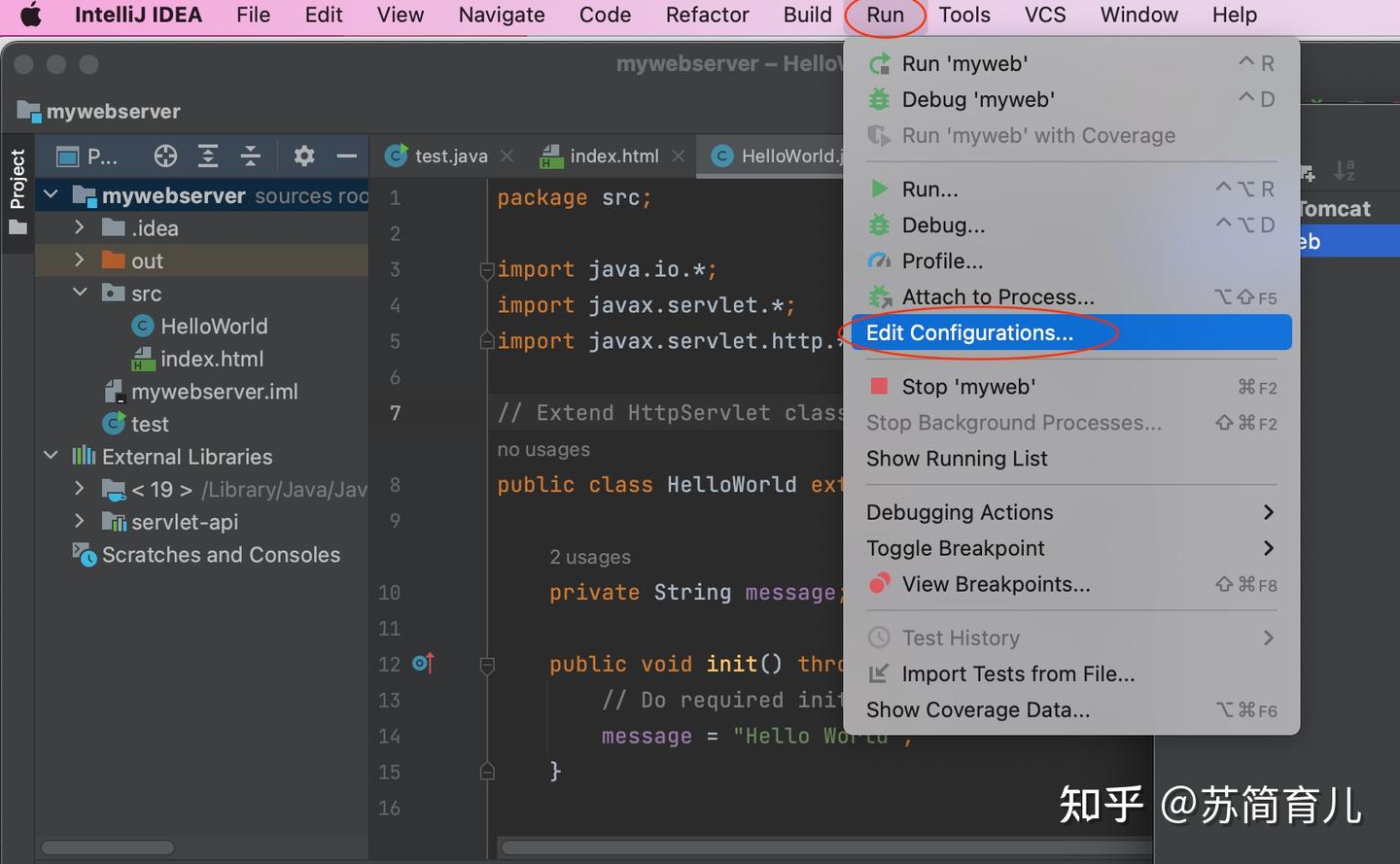Open Project panel settings gear
The image size is (1400, 864).
[x=304, y=156]
